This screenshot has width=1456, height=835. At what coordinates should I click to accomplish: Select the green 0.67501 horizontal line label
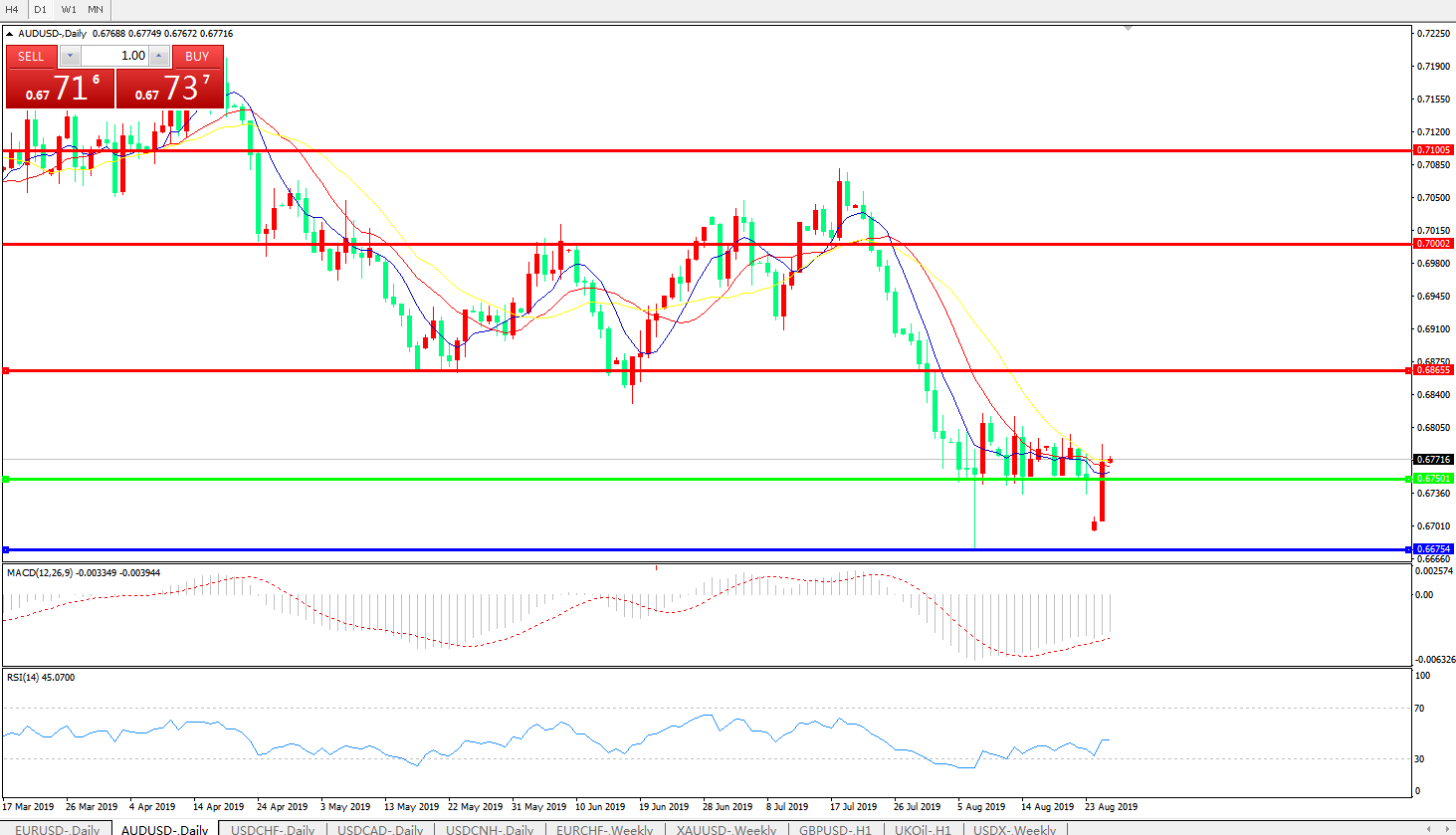pyautogui.click(x=1433, y=479)
